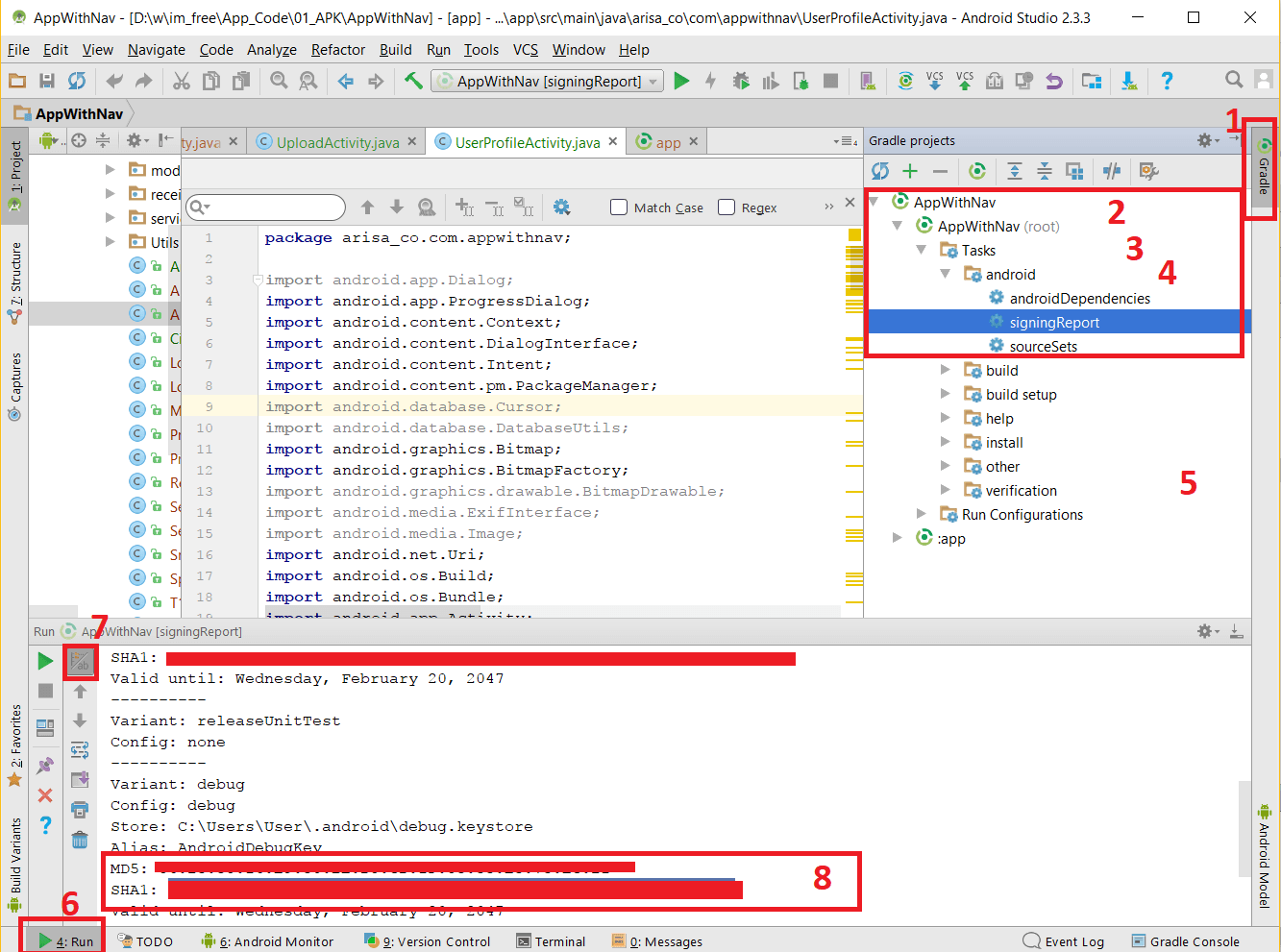Click the Collapse All icon in the Gradle panel
Image resolution: width=1281 pixels, height=952 pixels.
pyautogui.click(x=1045, y=171)
